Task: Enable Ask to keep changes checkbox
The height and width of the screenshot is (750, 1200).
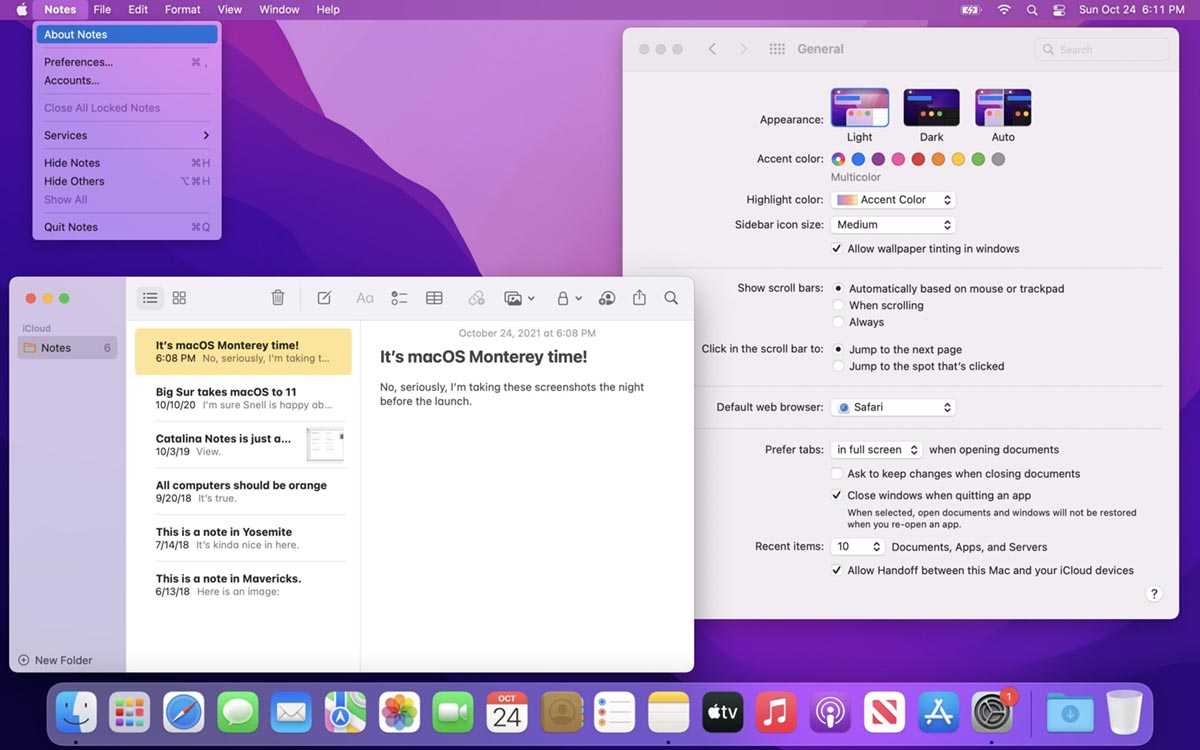Action: coord(837,474)
